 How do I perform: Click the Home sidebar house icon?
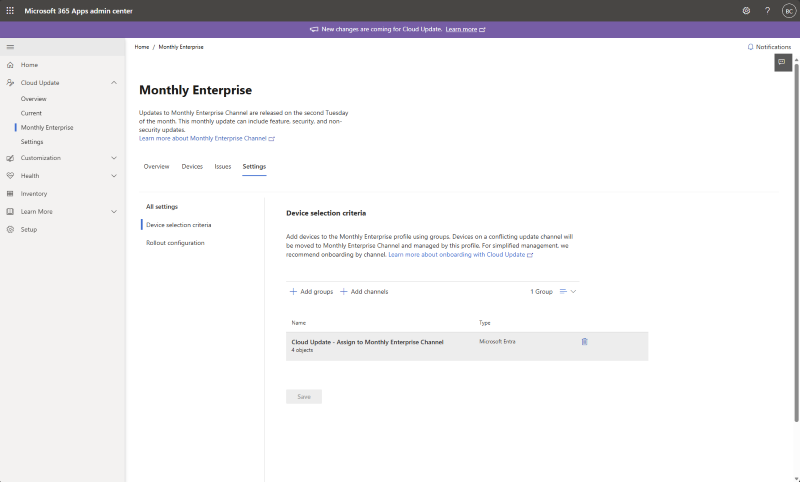coord(10,65)
